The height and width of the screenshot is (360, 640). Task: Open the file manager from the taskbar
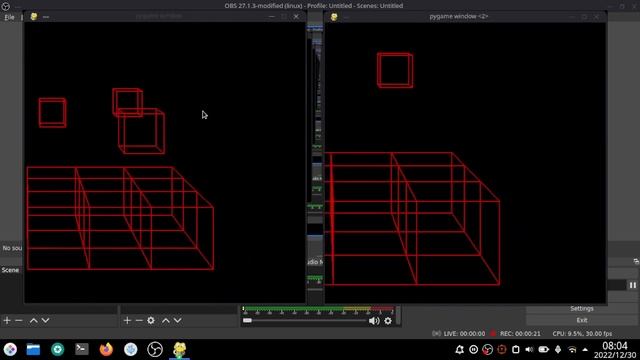[x=33, y=349]
